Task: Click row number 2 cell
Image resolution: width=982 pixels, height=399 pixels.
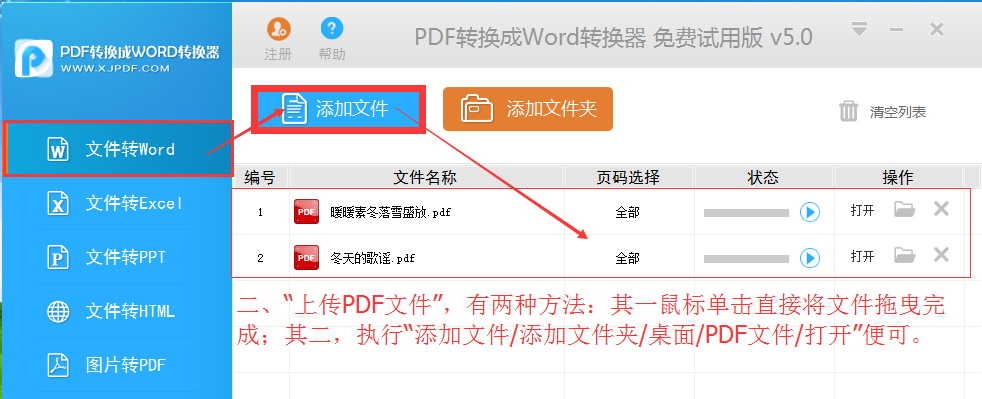Action: tap(261, 257)
